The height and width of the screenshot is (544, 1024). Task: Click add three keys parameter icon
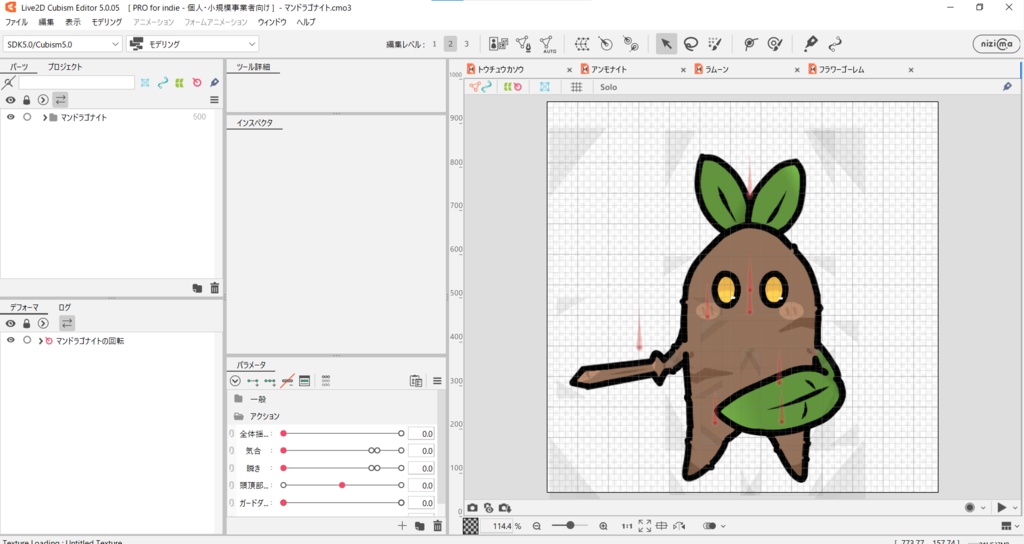[x=270, y=381]
